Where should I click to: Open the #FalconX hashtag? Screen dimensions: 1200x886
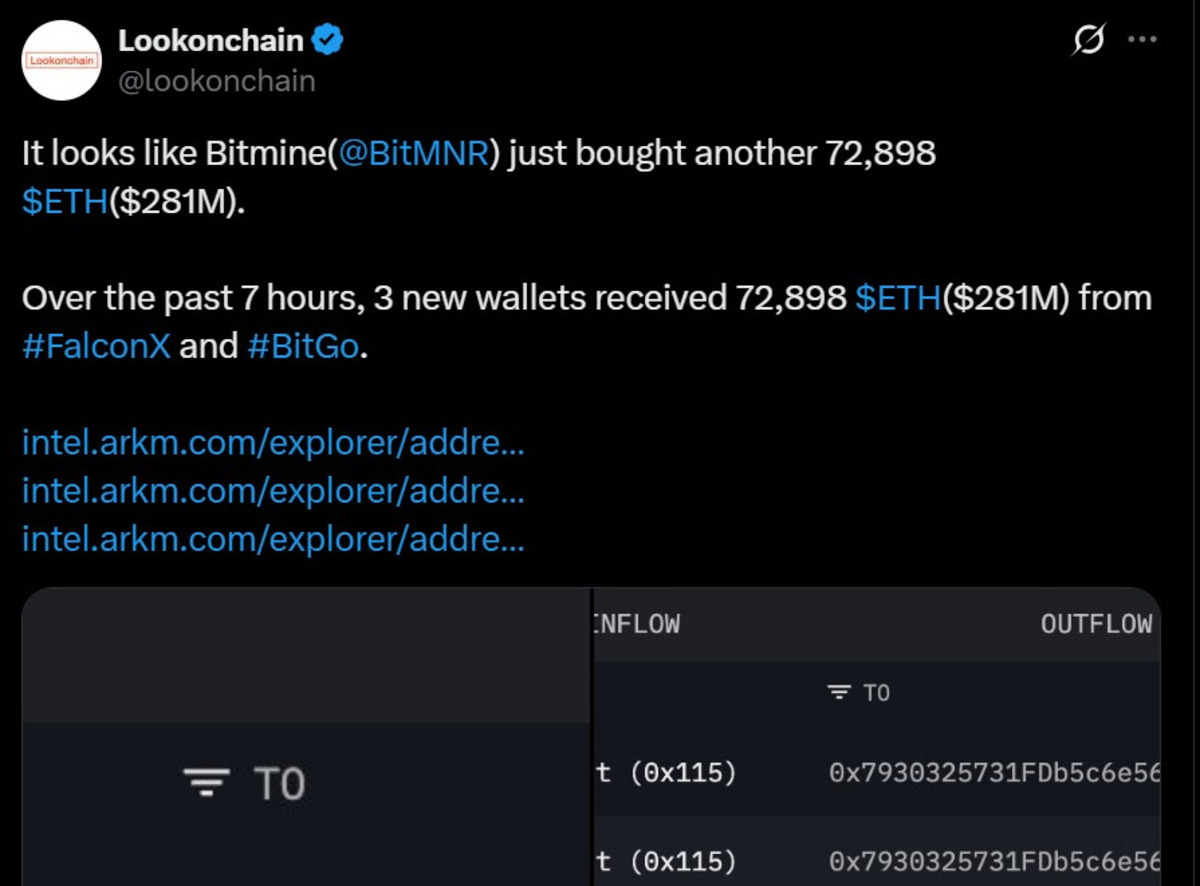pos(96,346)
